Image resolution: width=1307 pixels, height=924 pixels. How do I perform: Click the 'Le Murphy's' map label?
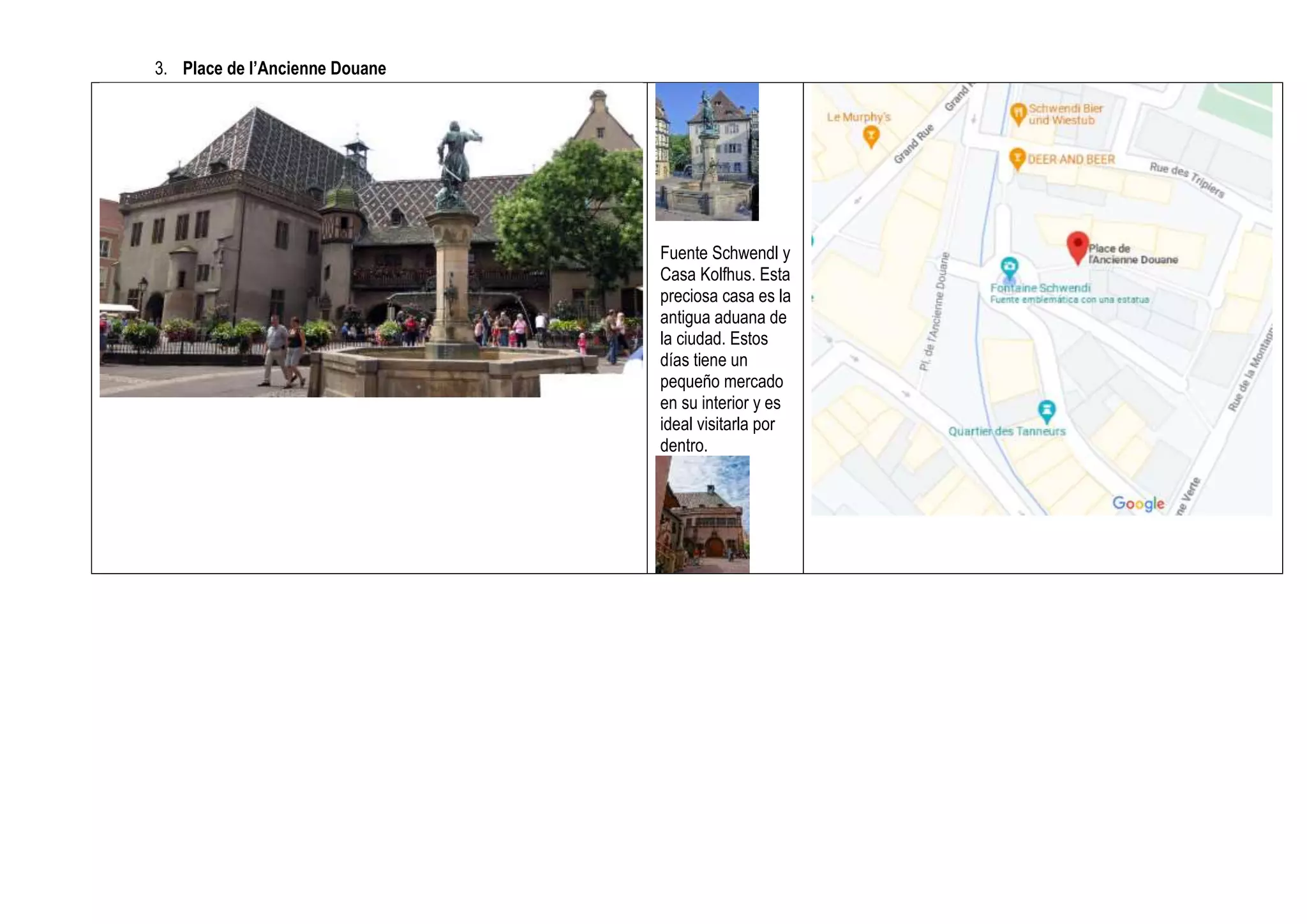858,117
